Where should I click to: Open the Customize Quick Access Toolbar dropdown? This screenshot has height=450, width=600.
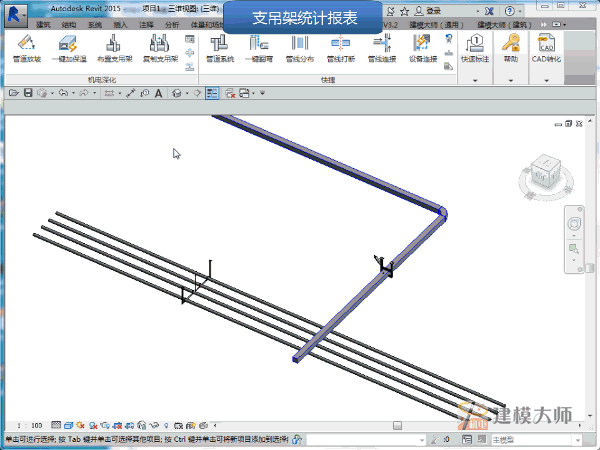[x=262, y=93]
